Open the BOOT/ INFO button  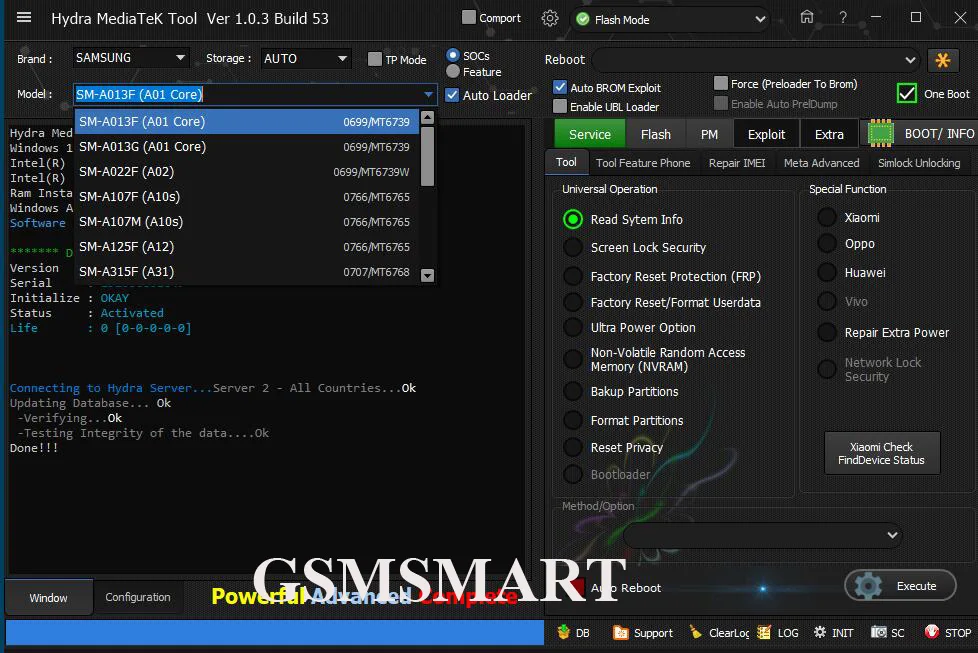919,133
